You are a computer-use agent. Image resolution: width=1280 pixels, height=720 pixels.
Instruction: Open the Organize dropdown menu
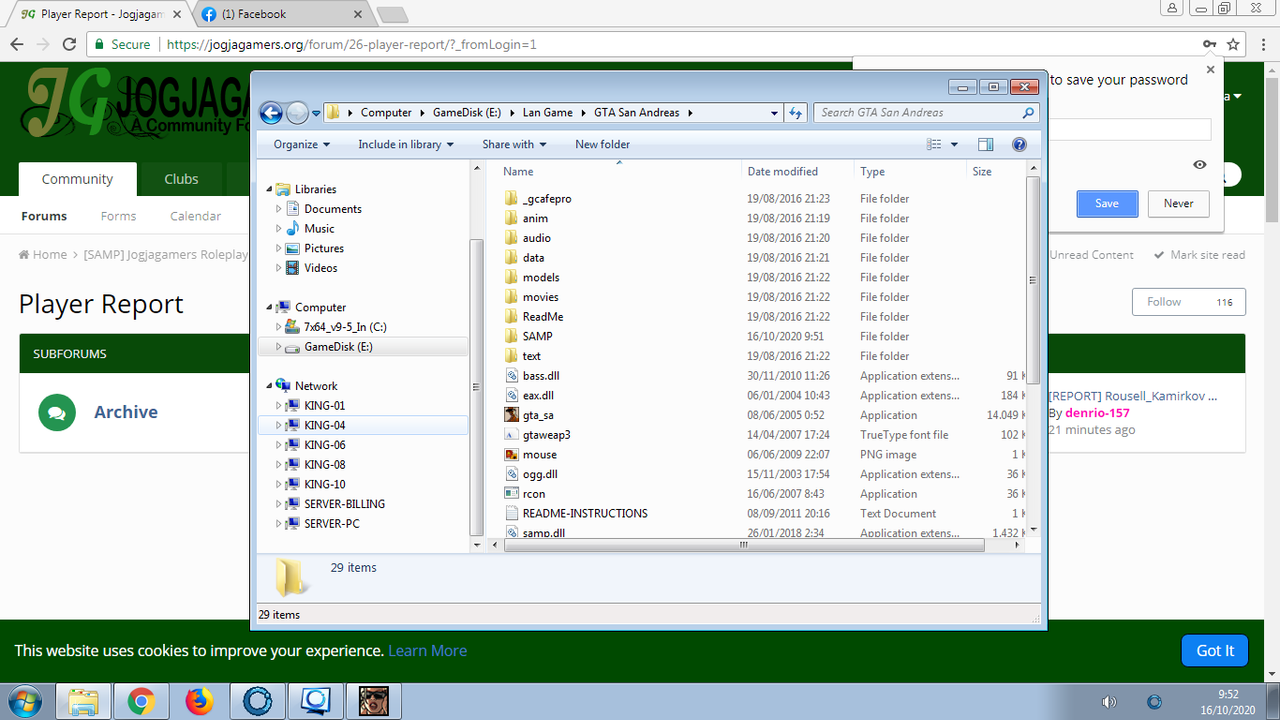302,145
